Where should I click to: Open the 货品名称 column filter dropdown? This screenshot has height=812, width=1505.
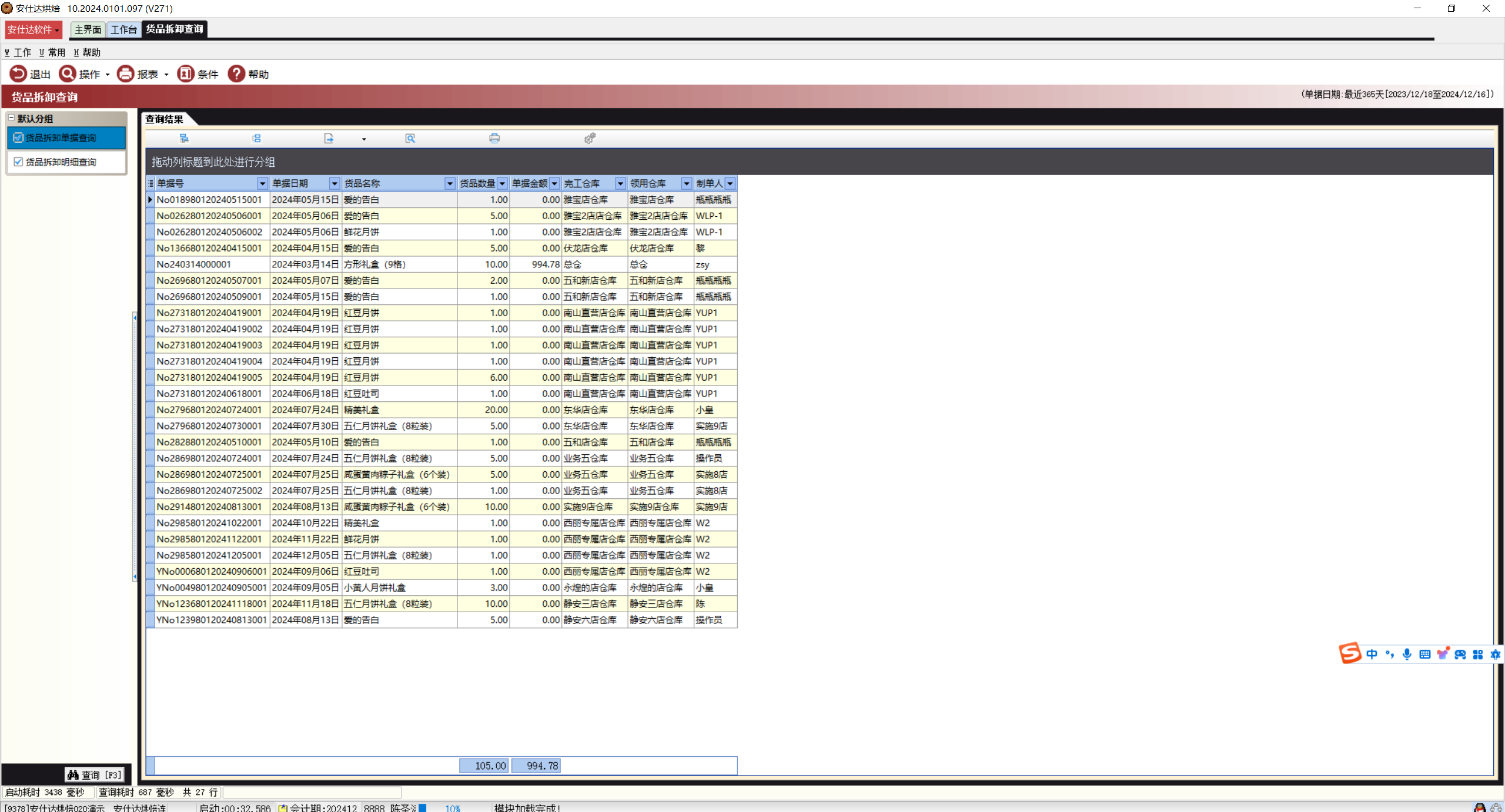pyautogui.click(x=450, y=183)
